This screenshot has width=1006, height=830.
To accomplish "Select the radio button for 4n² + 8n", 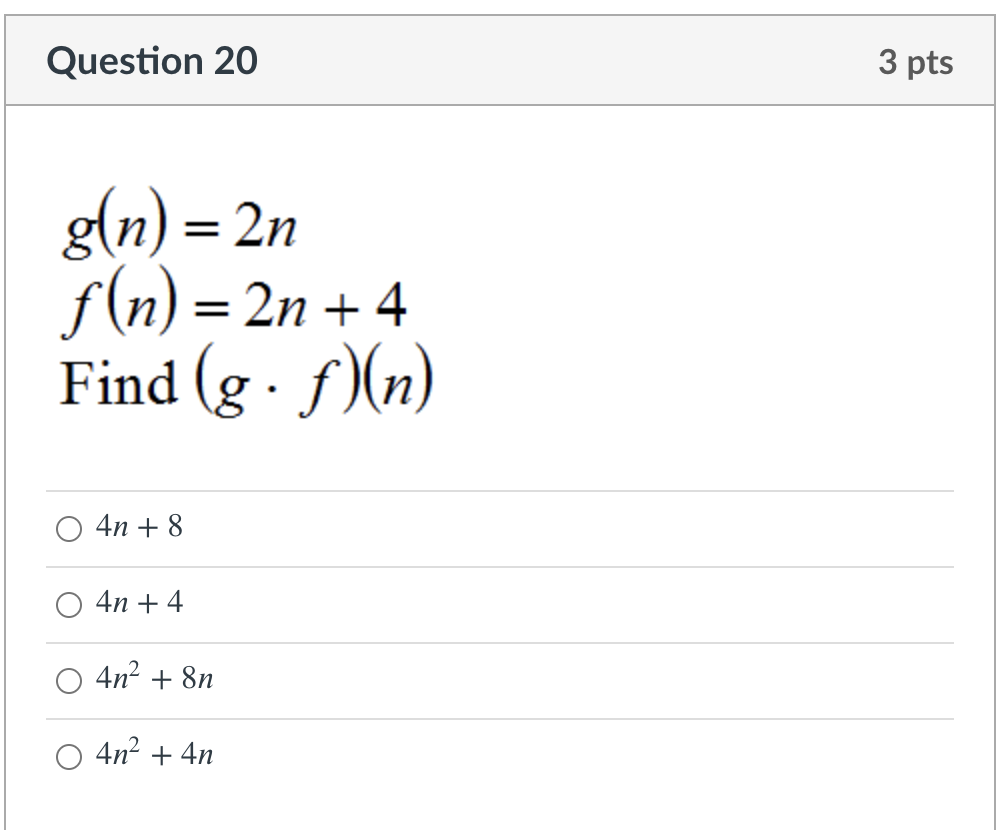I will (68, 680).
